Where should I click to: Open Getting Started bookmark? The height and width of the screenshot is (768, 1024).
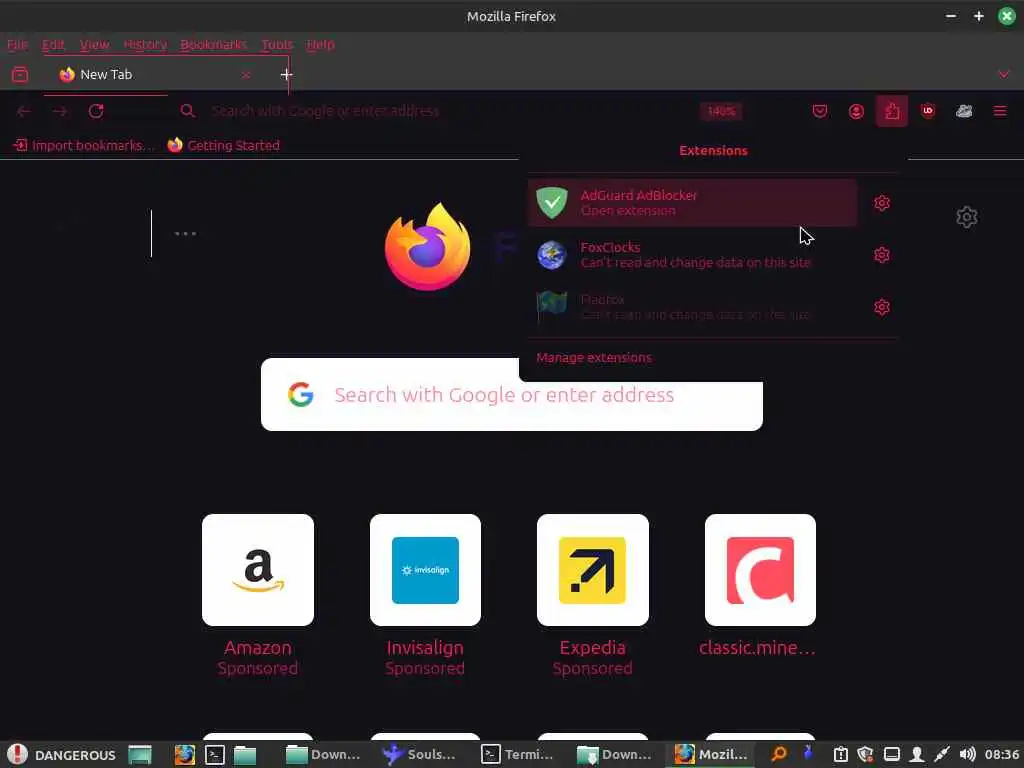pyautogui.click(x=223, y=145)
